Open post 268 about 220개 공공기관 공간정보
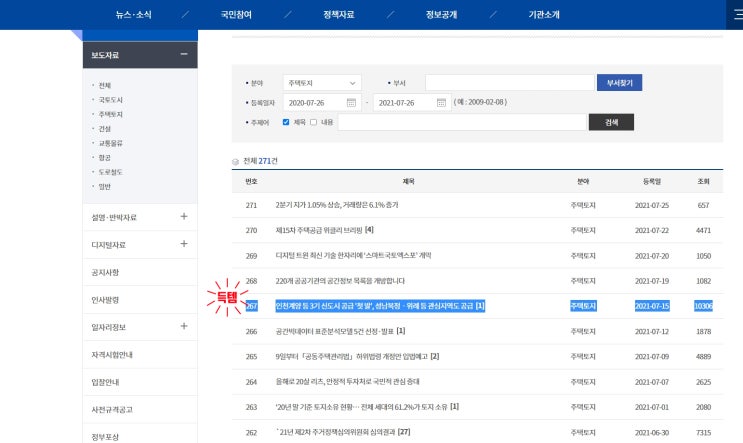Screen dimensions: 743x443 point(340,281)
